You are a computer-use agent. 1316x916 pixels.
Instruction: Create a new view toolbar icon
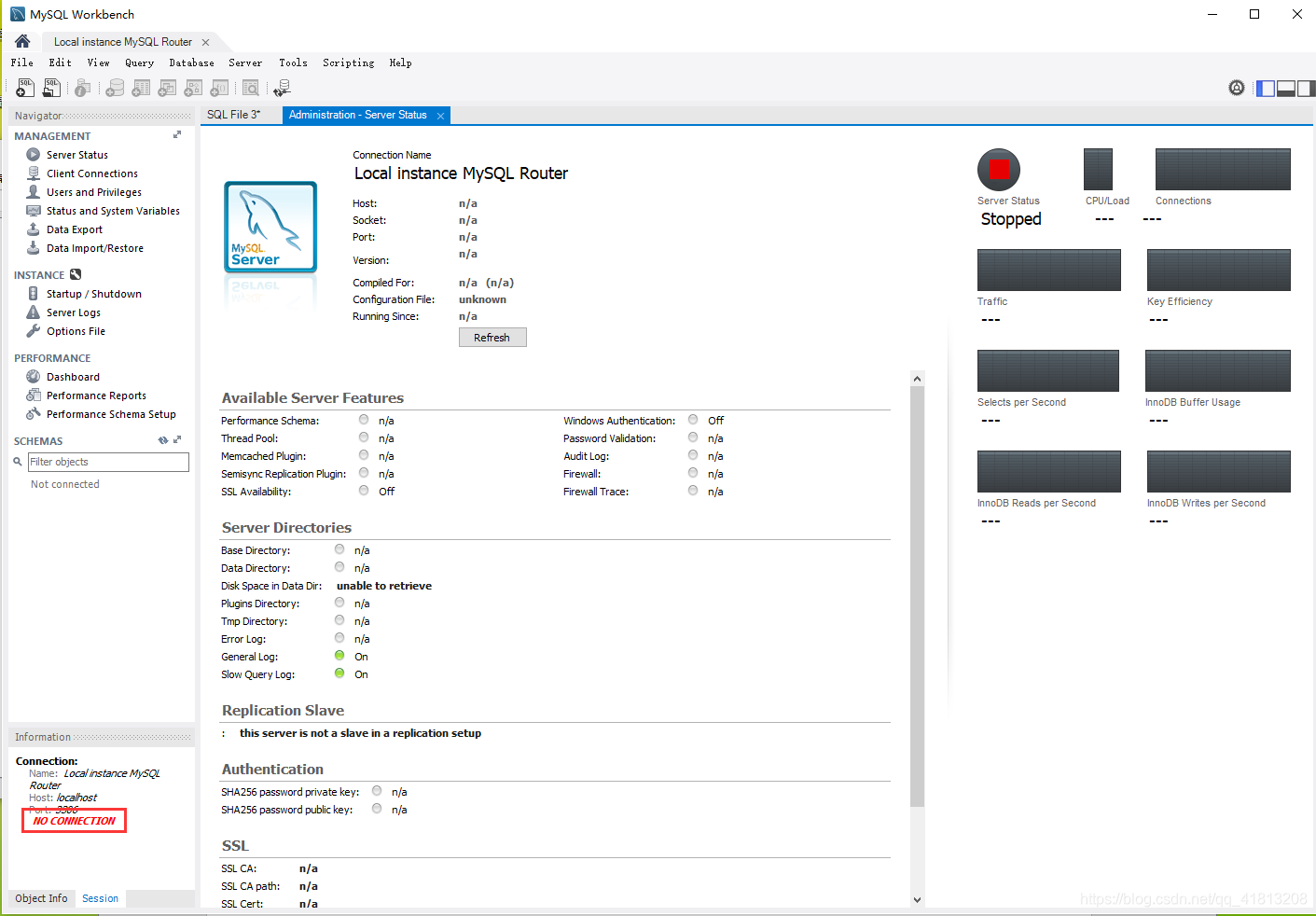(x=167, y=88)
